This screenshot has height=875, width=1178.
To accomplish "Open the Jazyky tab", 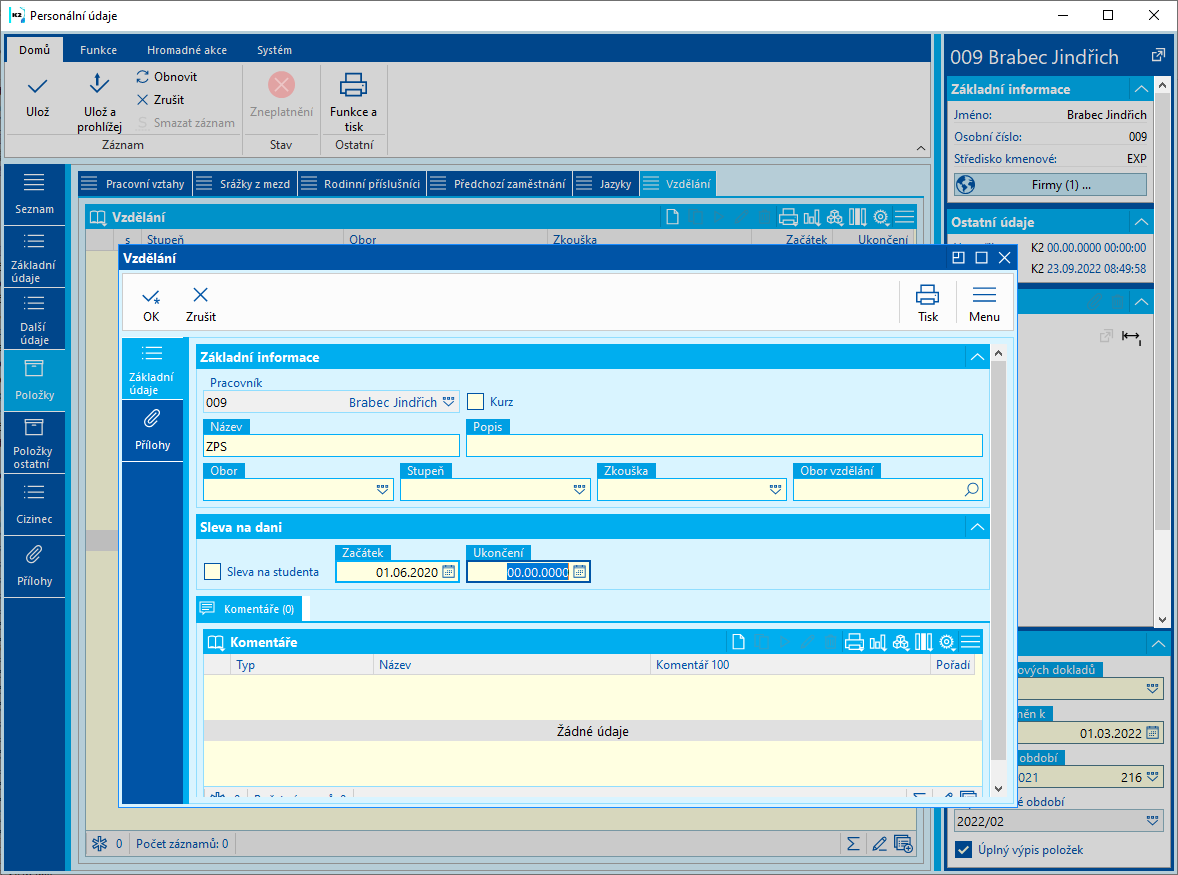I will [x=606, y=184].
